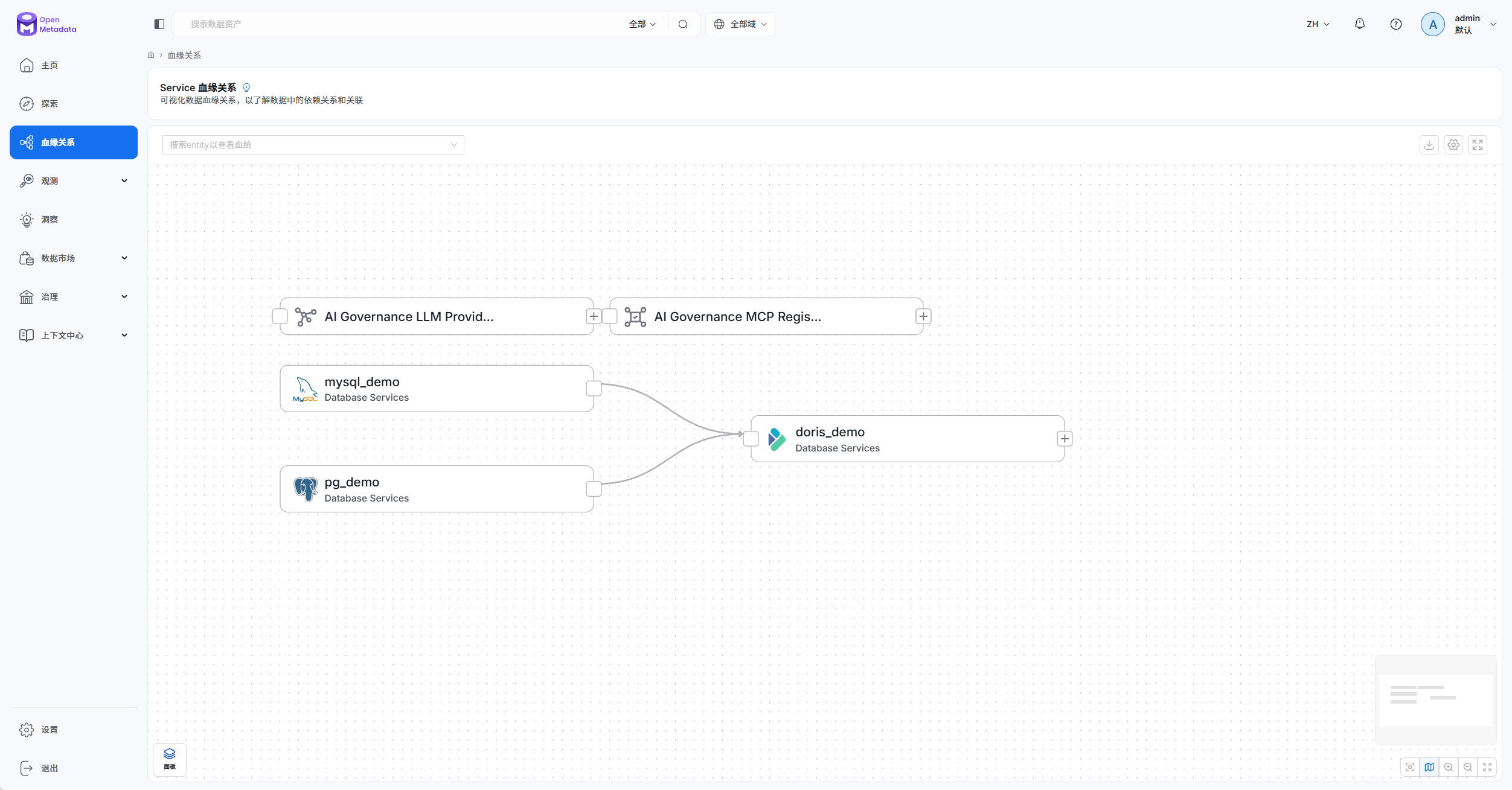The width and height of the screenshot is (1512, 790).
Task: Zoom out on the lineage canvas
Action: point(1468,767)
